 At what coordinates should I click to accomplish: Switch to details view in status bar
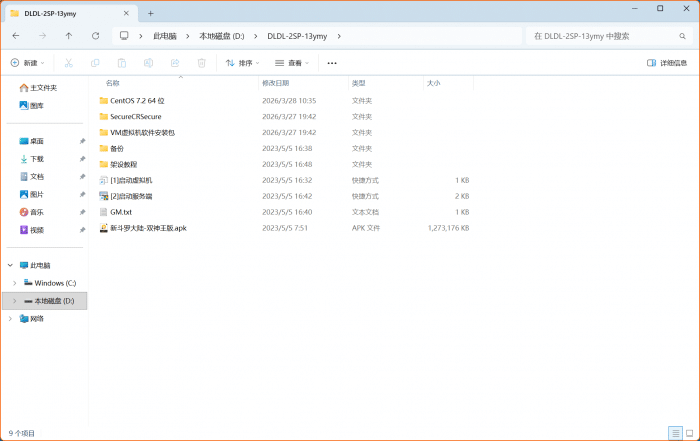pyautogui.click(x=676, y=433)
